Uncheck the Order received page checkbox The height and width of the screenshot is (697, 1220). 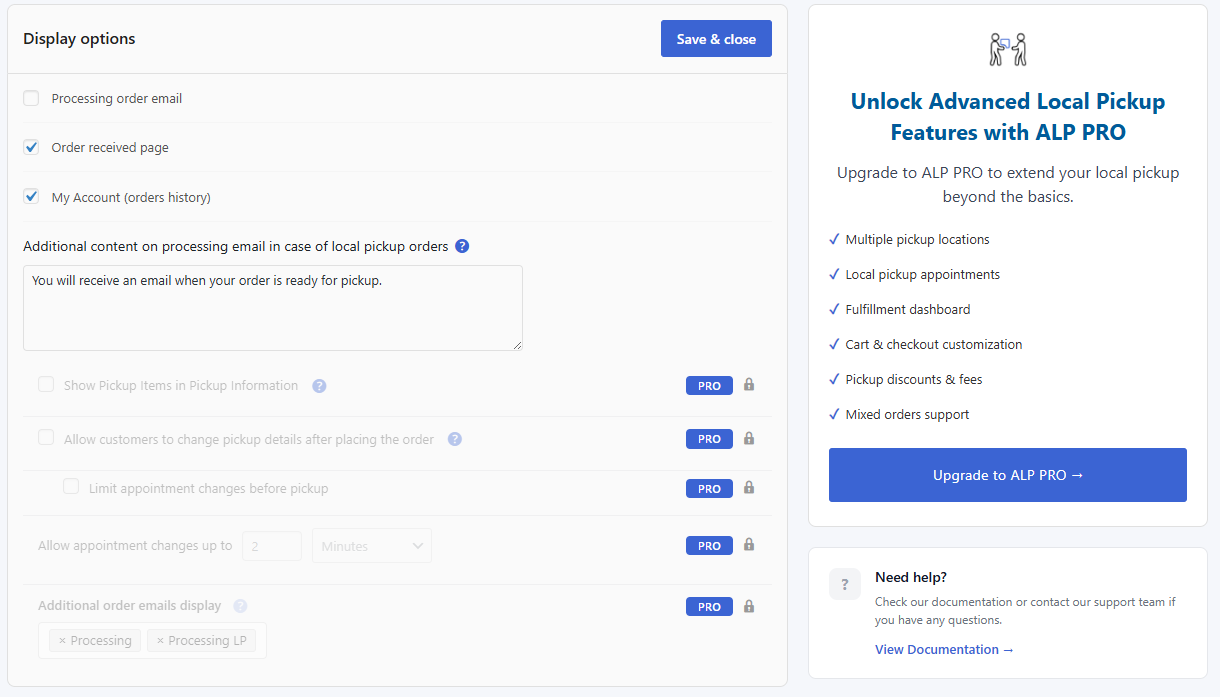(31, 147)
